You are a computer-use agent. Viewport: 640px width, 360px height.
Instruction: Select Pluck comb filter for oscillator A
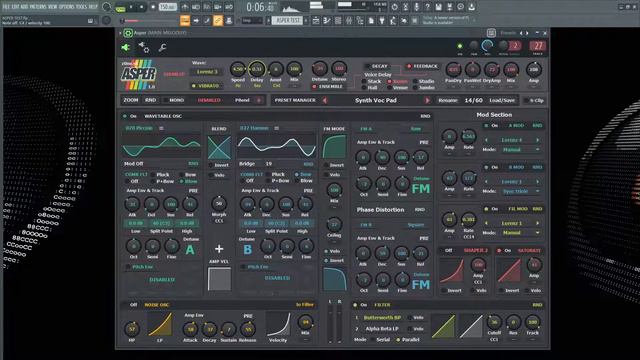(160, 175)
